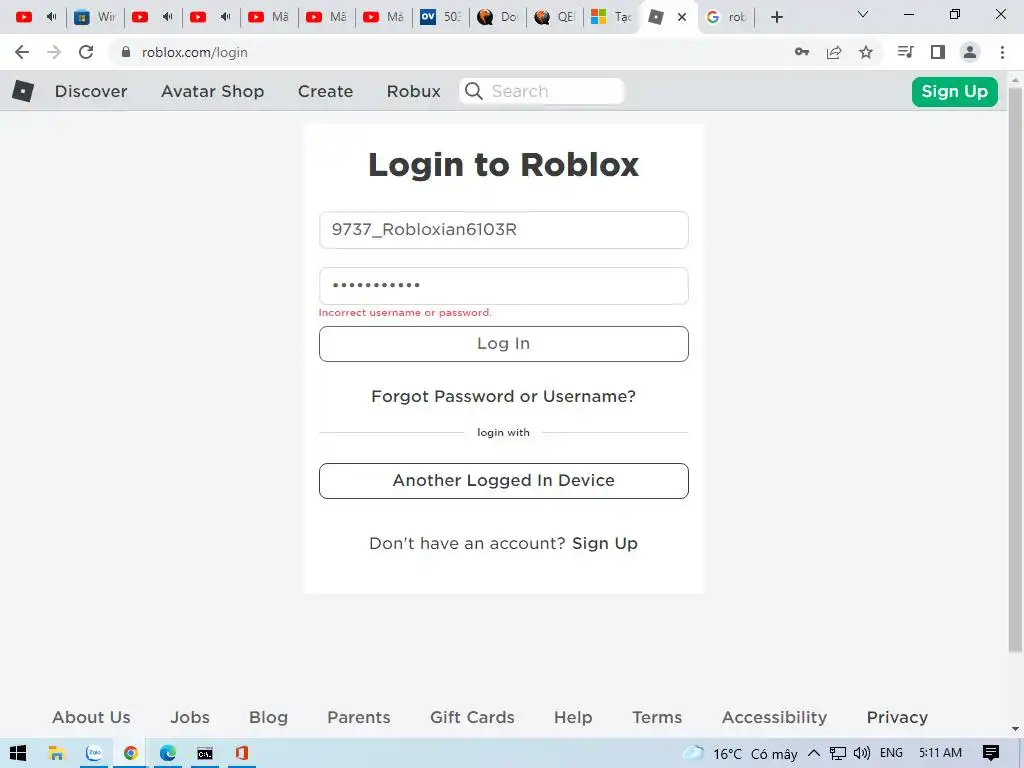Toggle the browser side panel icon
This screenshot has height=768, width=1024.
[938, 52]
